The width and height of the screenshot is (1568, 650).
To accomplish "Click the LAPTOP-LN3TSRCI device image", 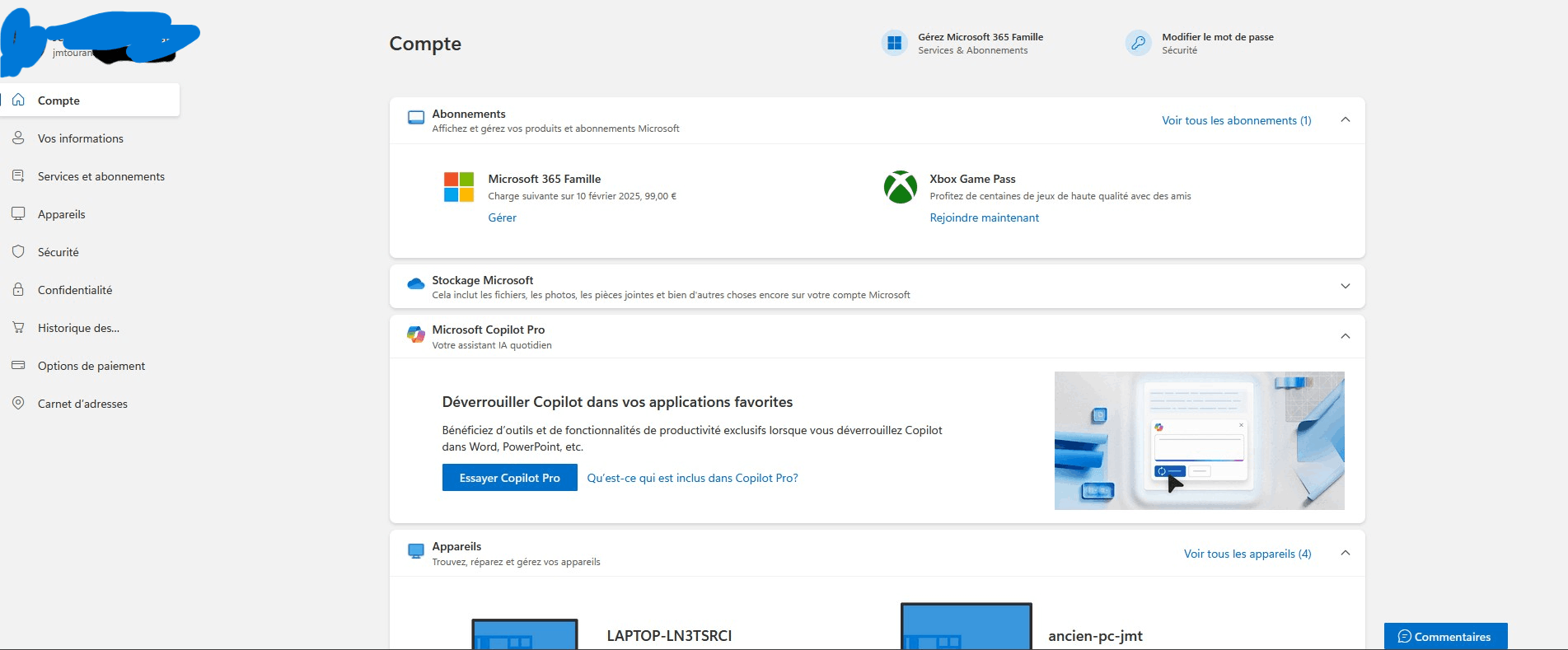I will click(x=525, y=634).
